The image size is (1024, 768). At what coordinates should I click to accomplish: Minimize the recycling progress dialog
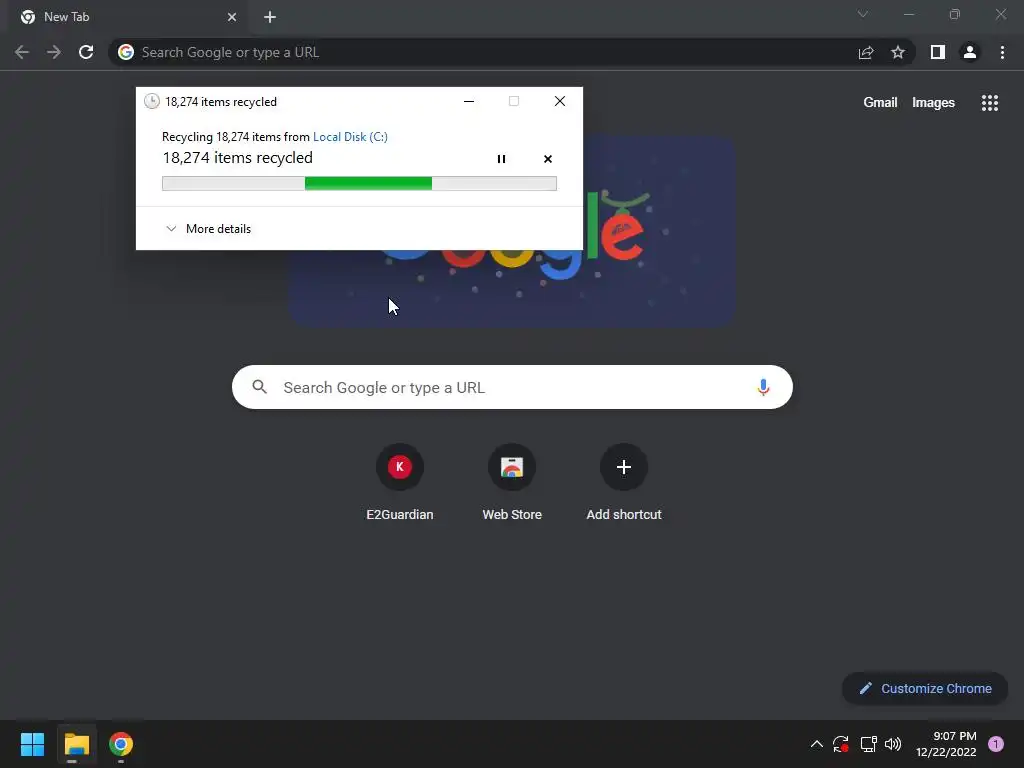pyautogui.click(x=469, y=101)
